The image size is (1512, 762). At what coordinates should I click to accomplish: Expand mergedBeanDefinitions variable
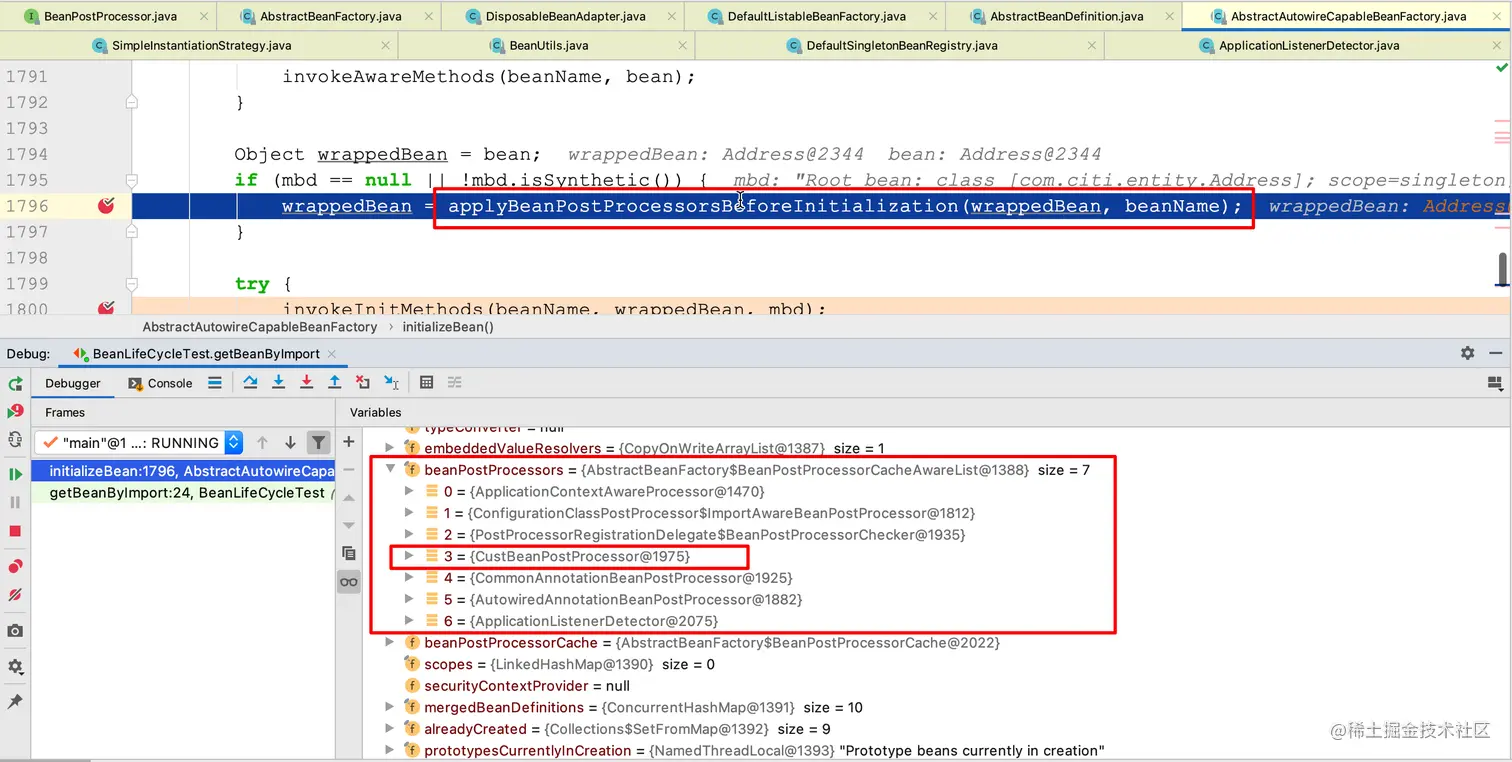[x=390, y=707]
